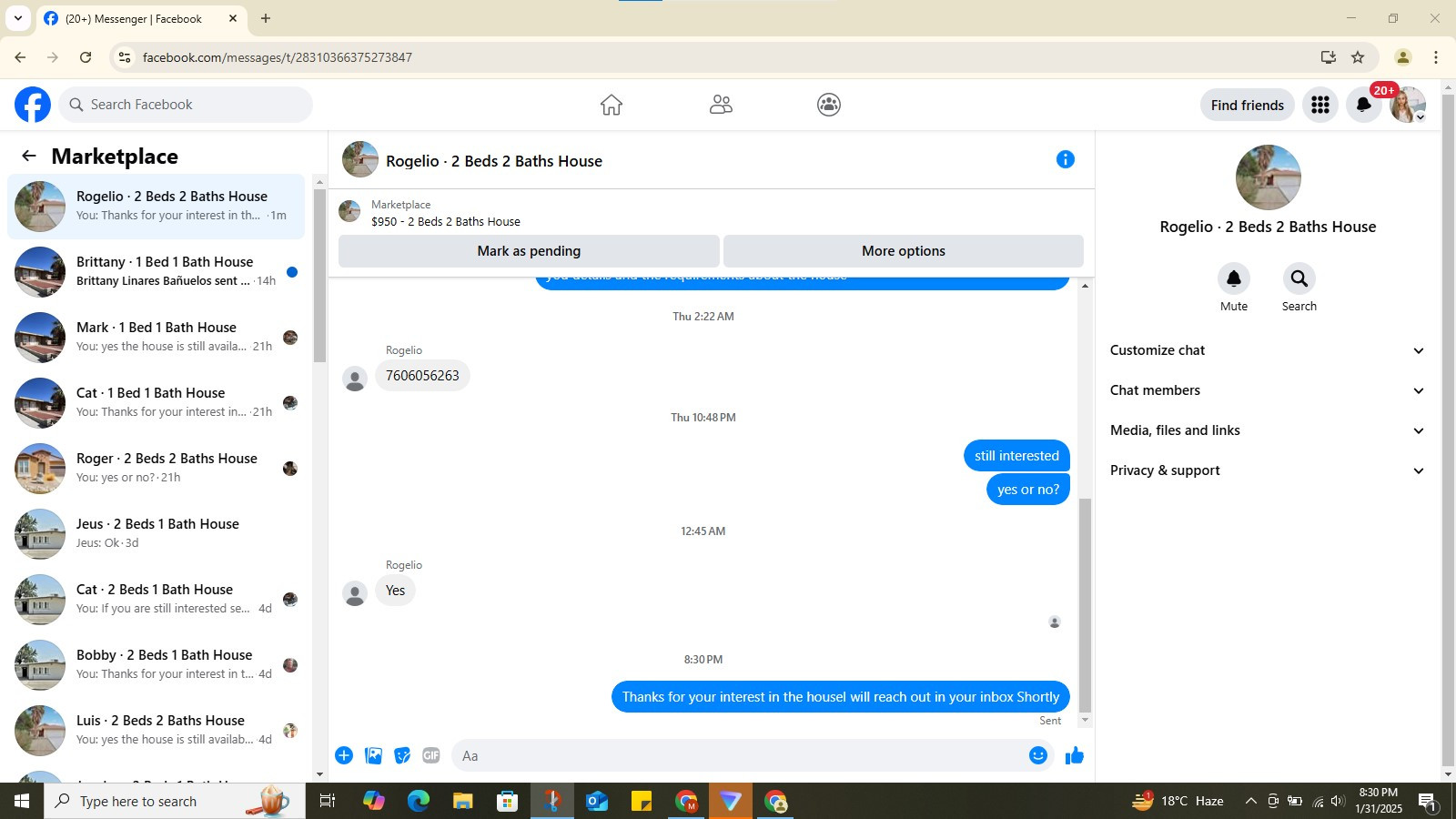1456x819 pixels.
Task: Click the conversation messages scrollbar
Action: [x=1085, y=605]
